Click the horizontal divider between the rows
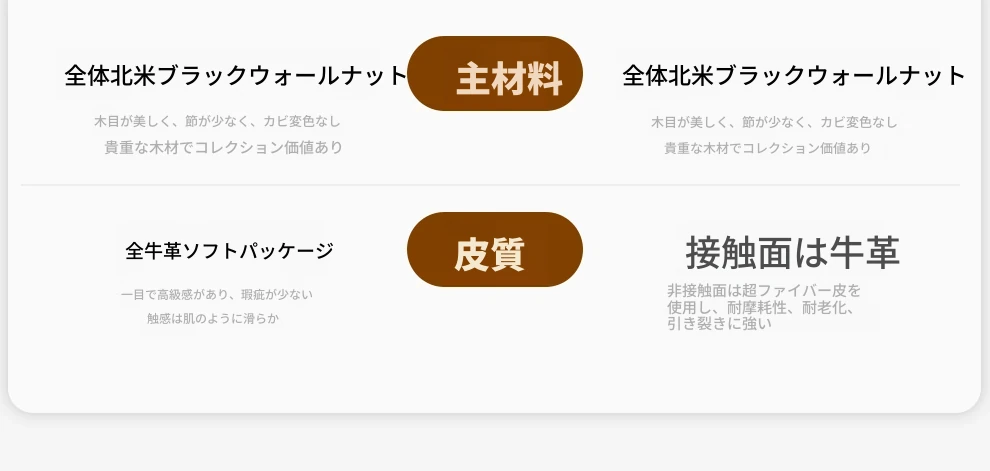The width and height of the screenshot is (990, 471). pyautogui.click(x=490, y=185)
